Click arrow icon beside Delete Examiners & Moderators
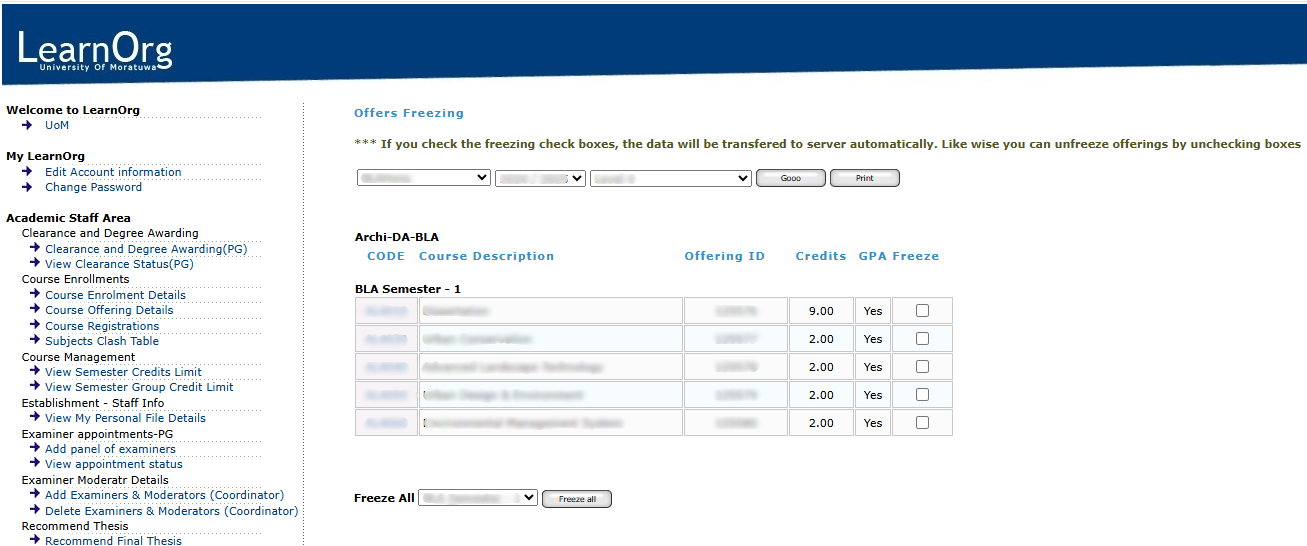The width and height of the screenshot is (1307, 546). click(x=35, y=510)
